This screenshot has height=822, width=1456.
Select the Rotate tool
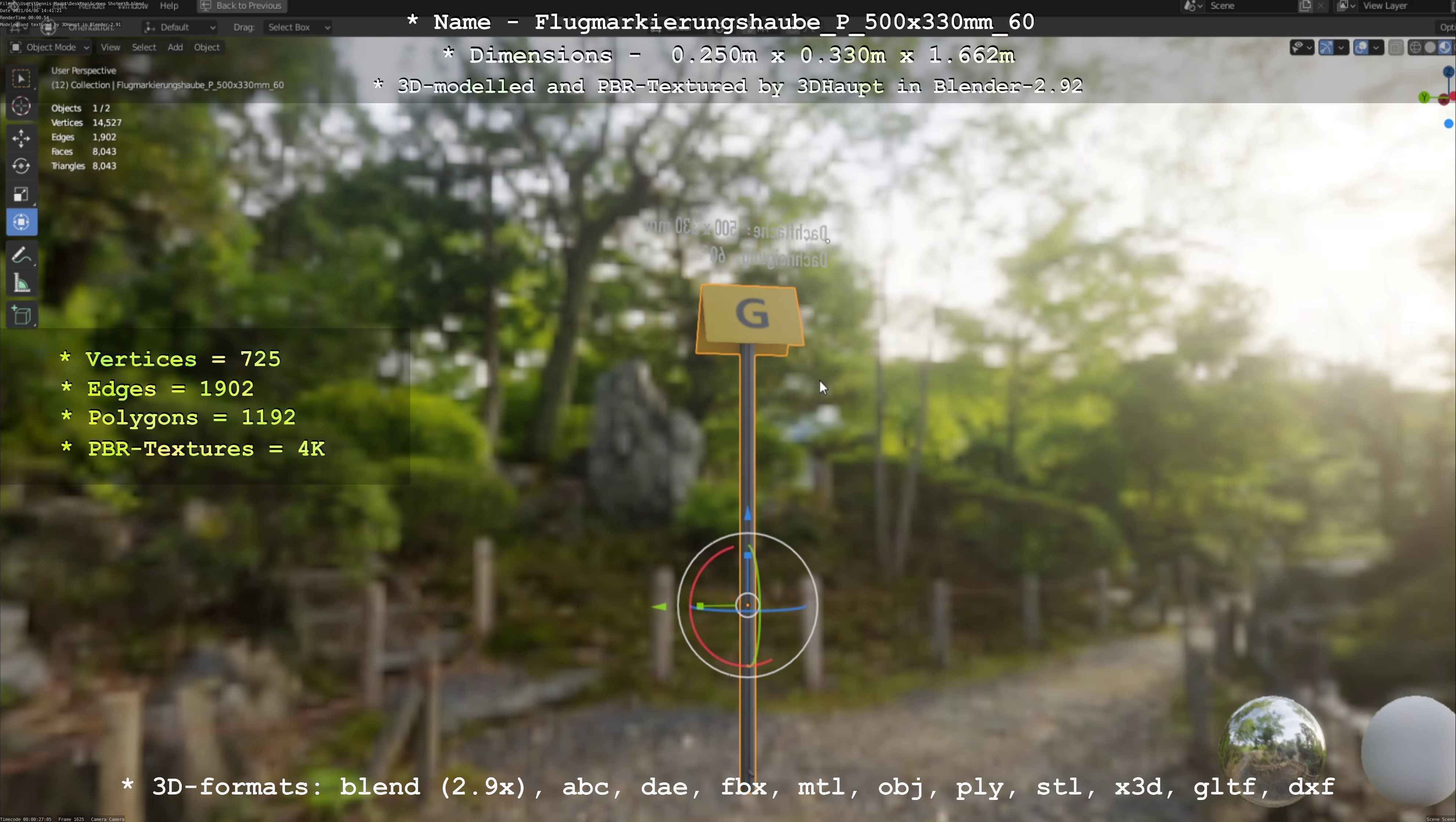(x=21, y=166)
